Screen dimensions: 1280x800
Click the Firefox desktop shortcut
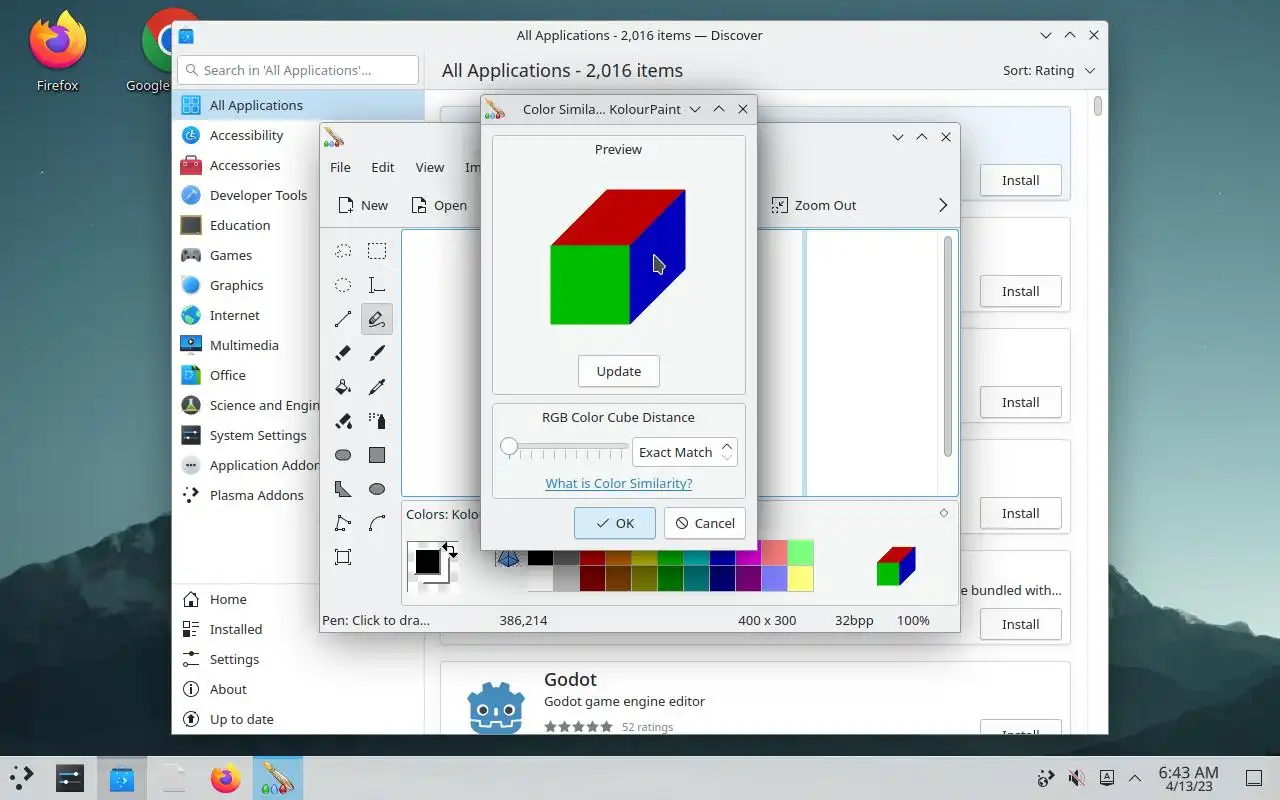[x=57, y=52]
